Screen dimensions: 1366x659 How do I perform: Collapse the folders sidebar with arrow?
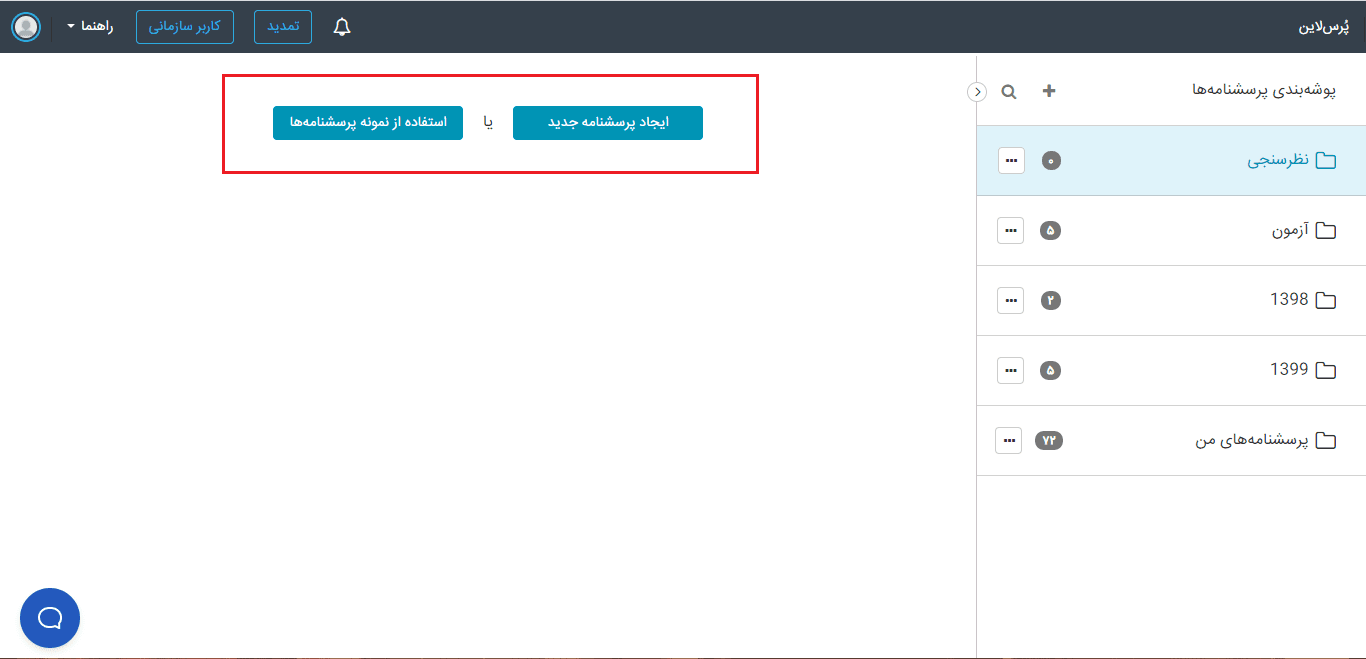pyautogui.click(x=977, y=92)
